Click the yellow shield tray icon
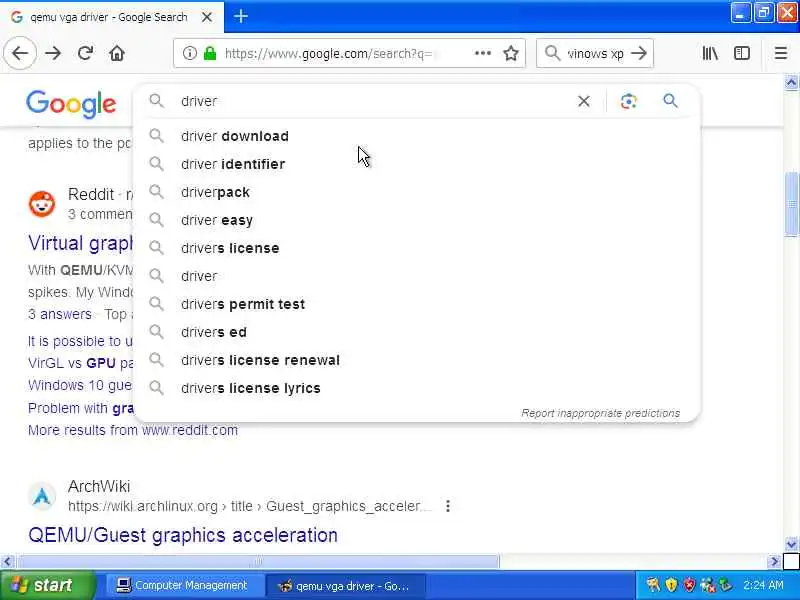Screen dimensions: 800x600 tap(671, 585)
